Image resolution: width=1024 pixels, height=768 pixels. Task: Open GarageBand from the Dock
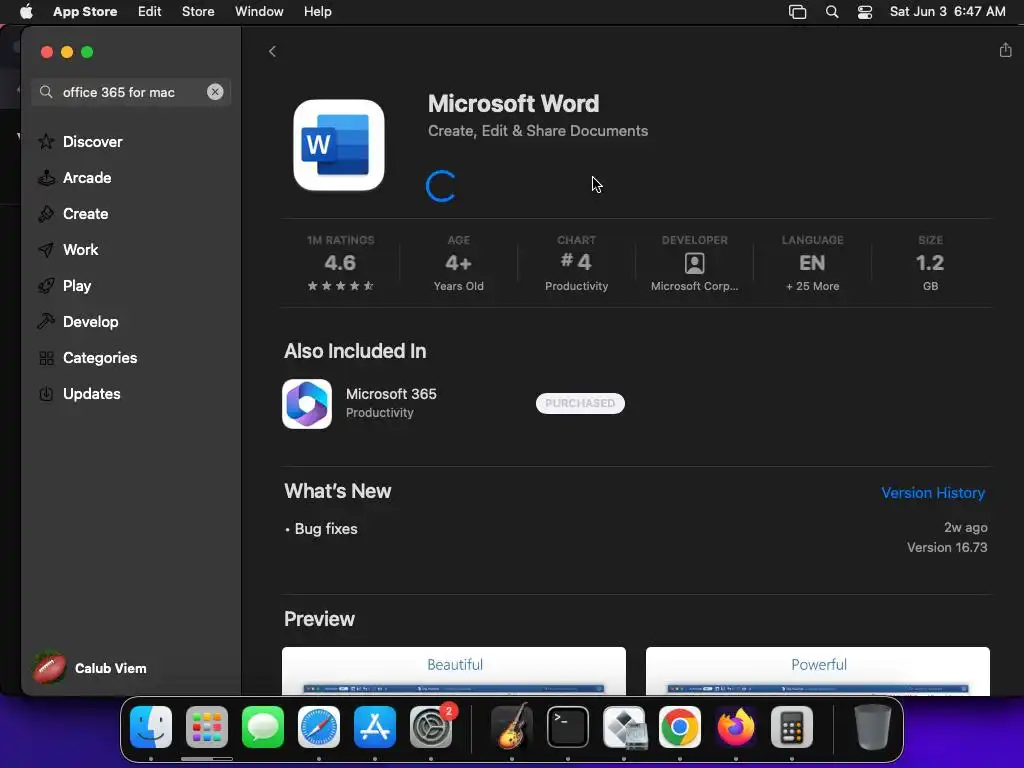click(511, 727)
